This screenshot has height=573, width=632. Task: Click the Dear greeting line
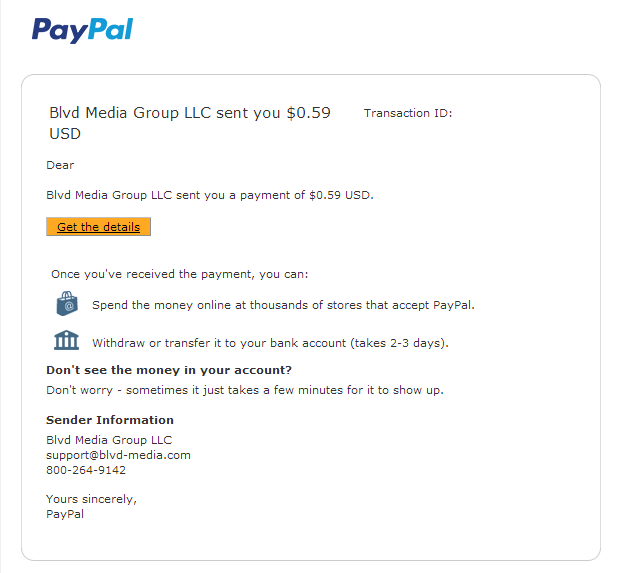pyautogui.click(x=60, y=165)
